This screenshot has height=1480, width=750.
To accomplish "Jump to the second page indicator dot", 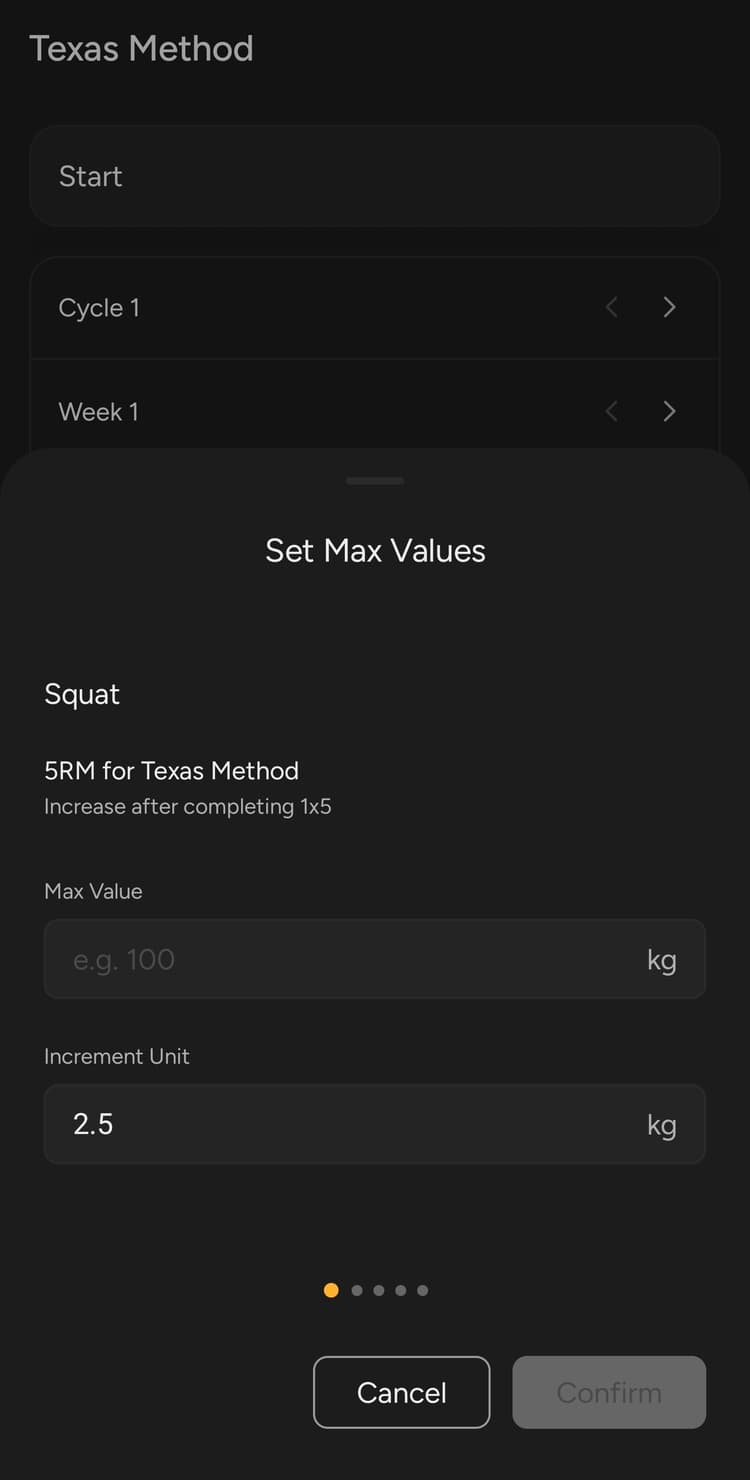I will 357,1290.
